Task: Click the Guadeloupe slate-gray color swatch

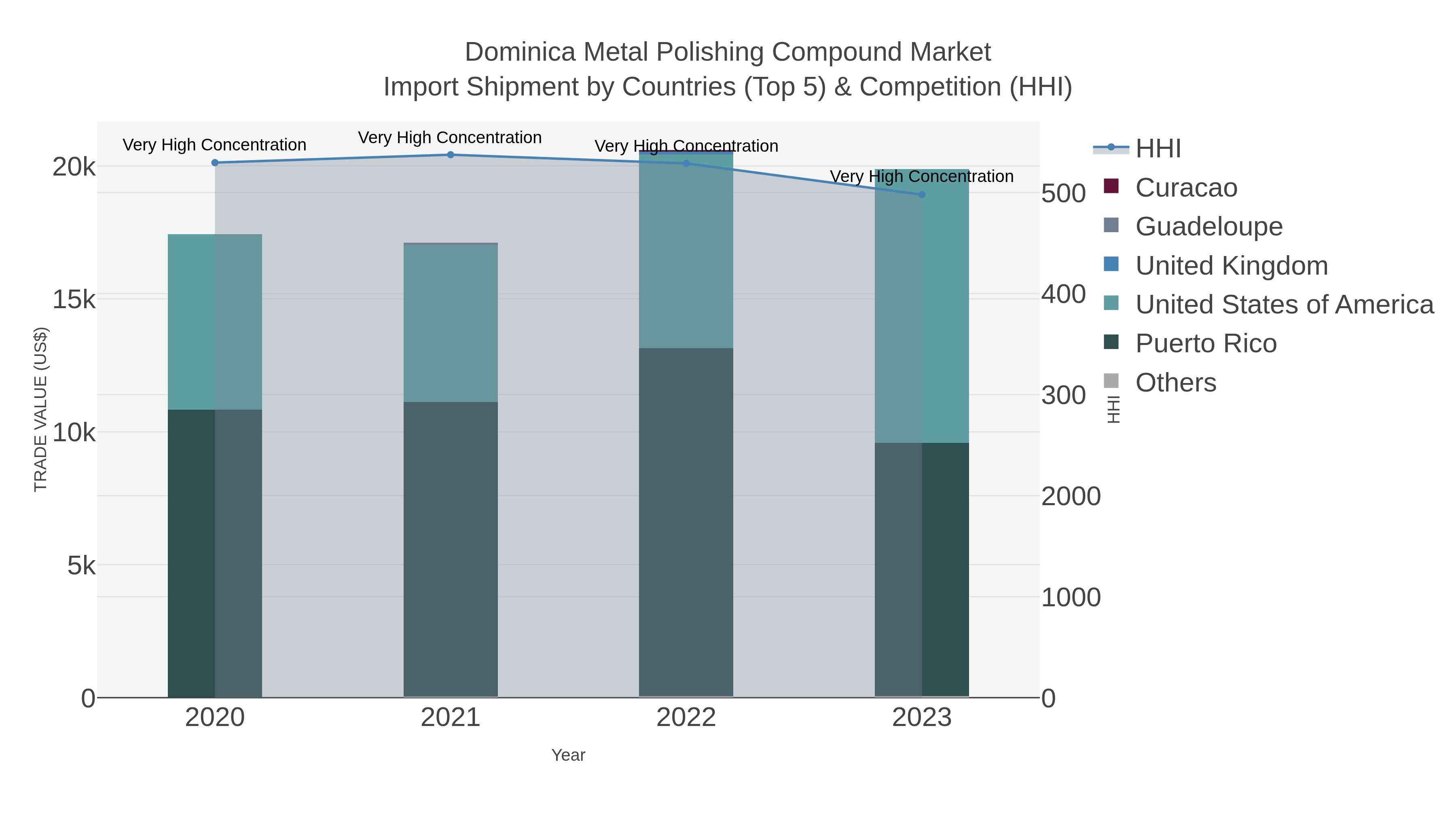Action: 1111,225
